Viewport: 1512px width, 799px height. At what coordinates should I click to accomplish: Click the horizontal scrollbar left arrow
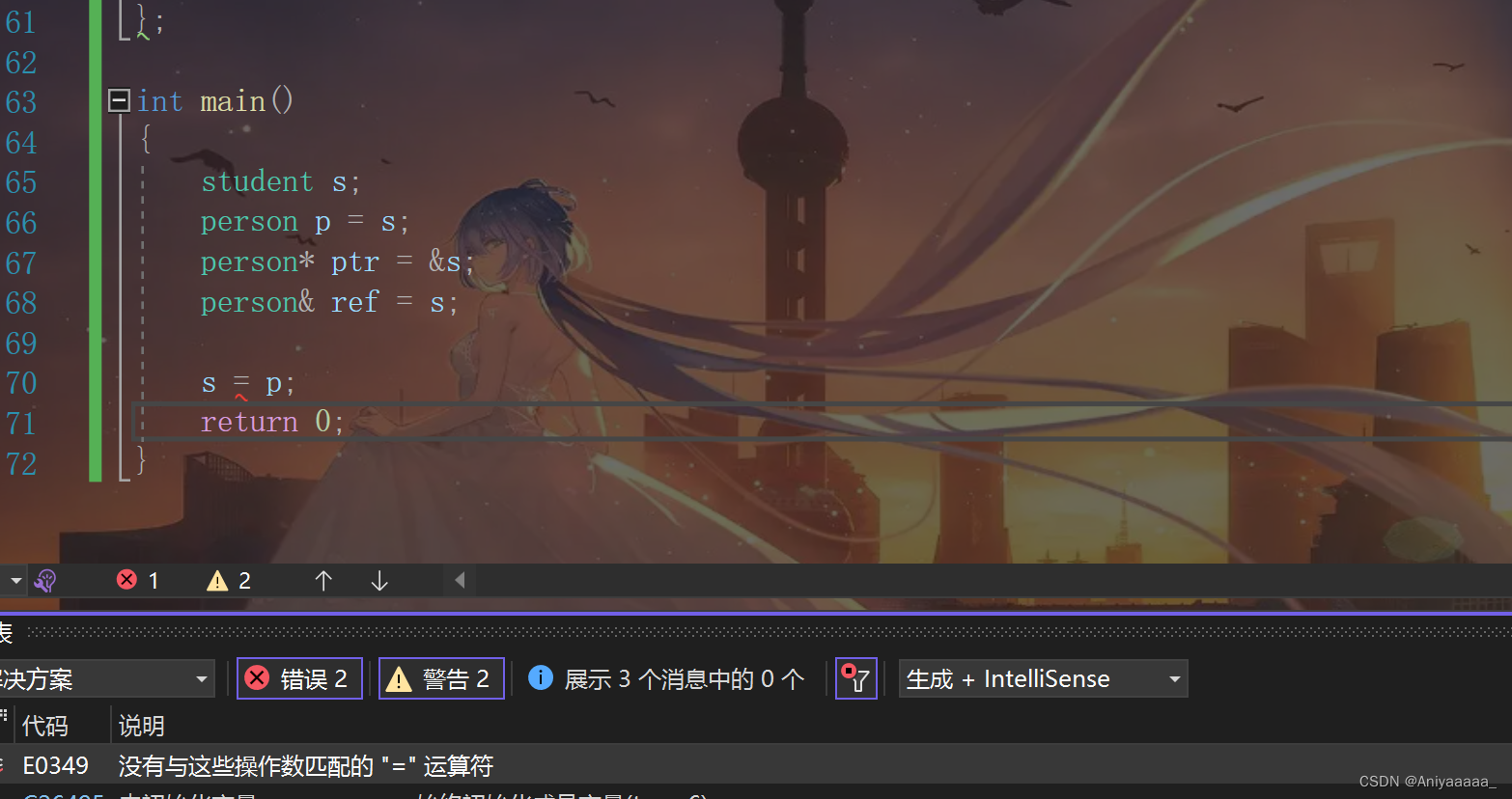point(460,580)
